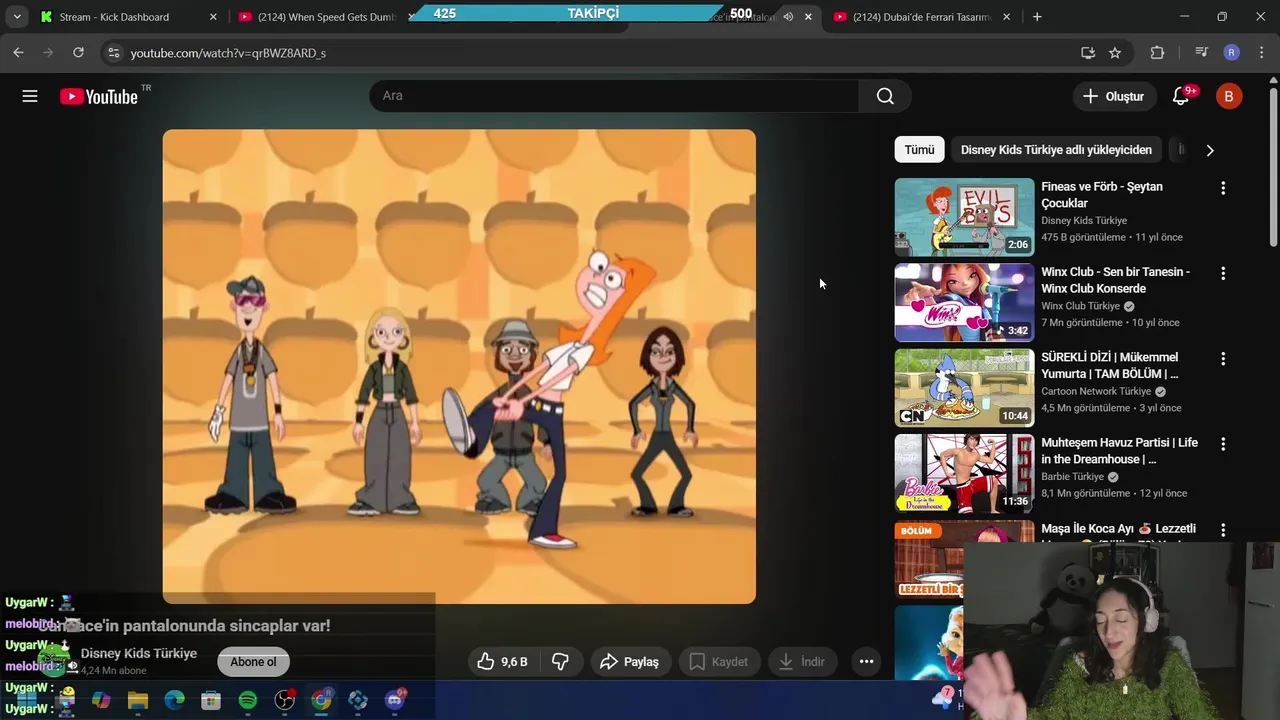Like the video with thumbs up
The width and height of the screenshot is (1280, 720).
(x=502, y=661)
